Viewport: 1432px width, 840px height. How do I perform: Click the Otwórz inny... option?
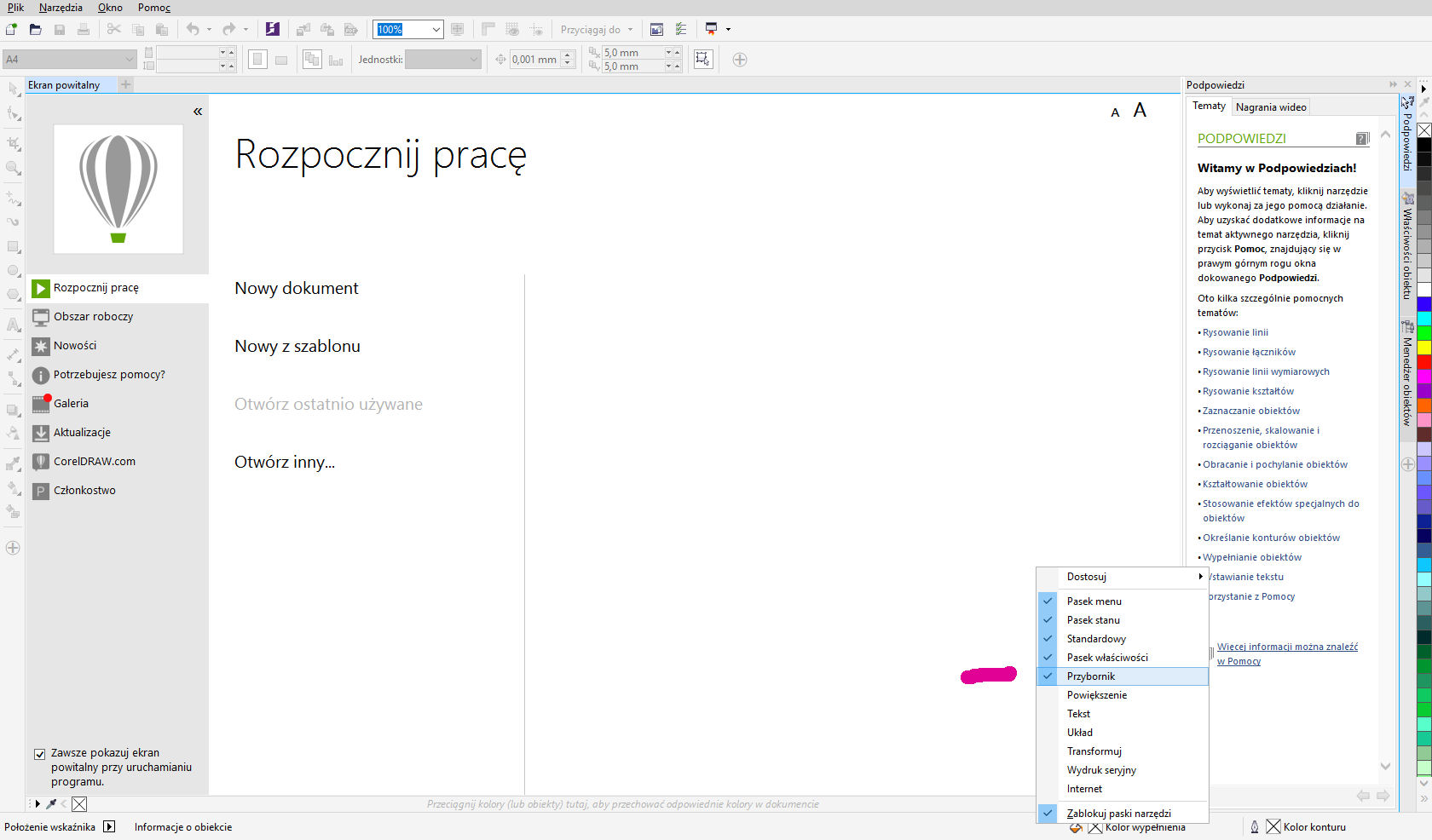click(284, 463)
